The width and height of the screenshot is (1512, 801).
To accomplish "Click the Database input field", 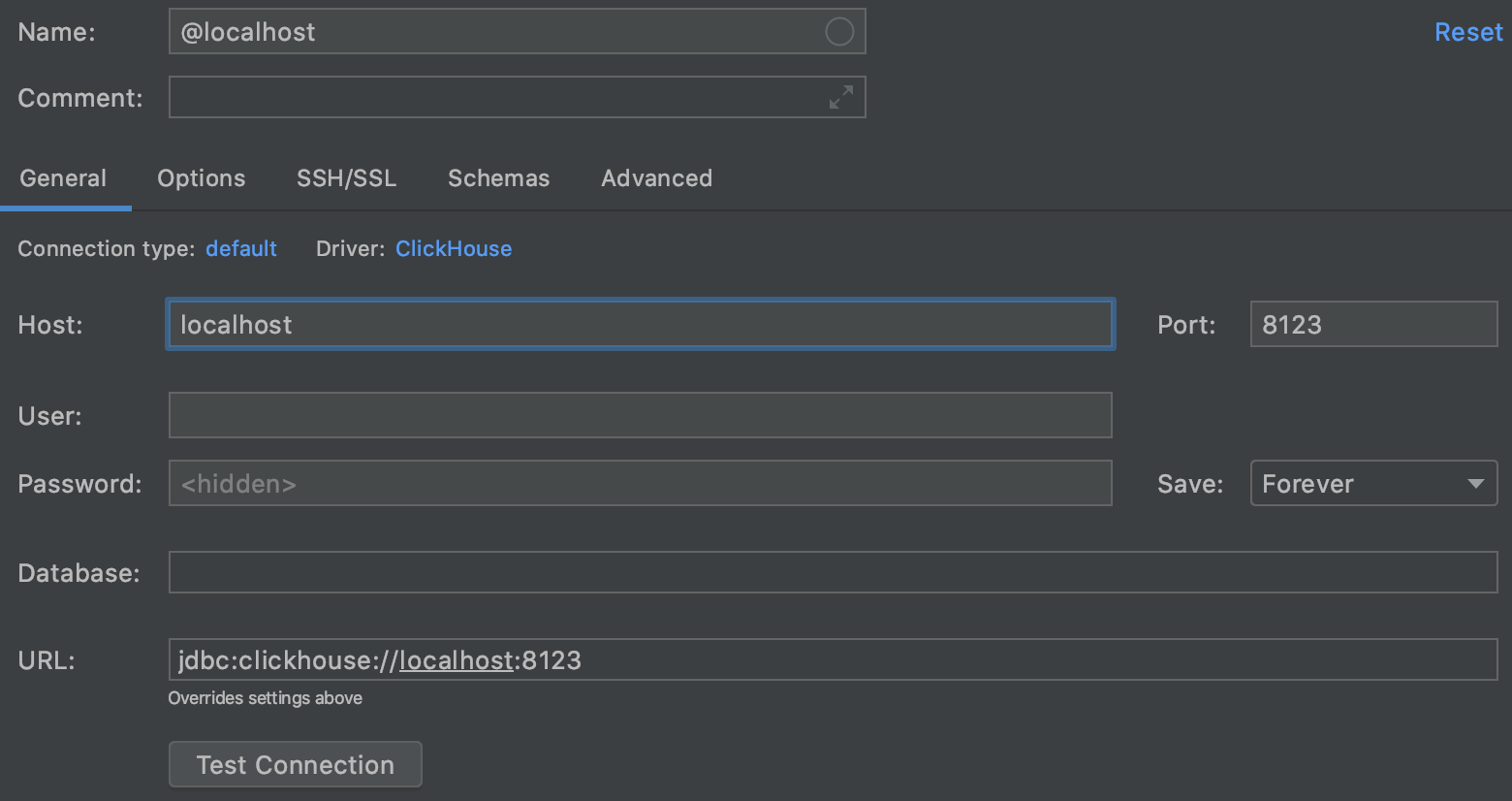I will pos(833,572).
